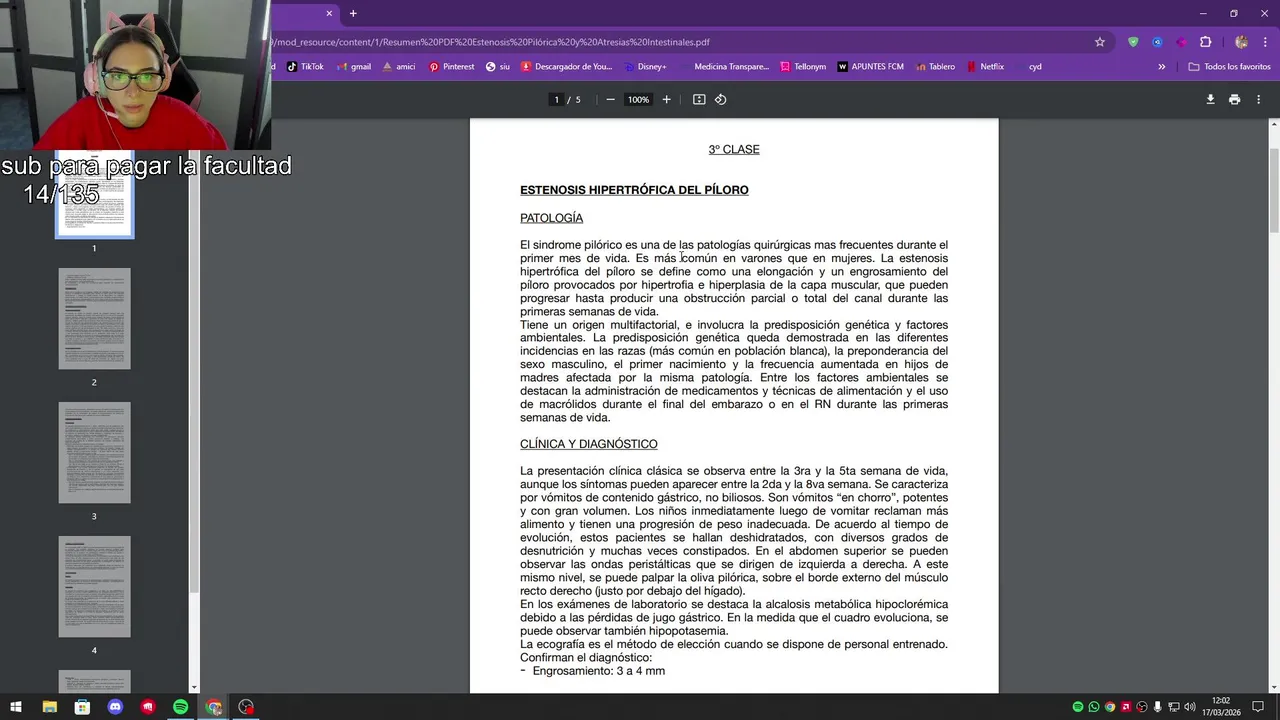This screenshot has width=1280, height=720.
Task: Open the red app in the taskbar
Action: pos(148,707)
